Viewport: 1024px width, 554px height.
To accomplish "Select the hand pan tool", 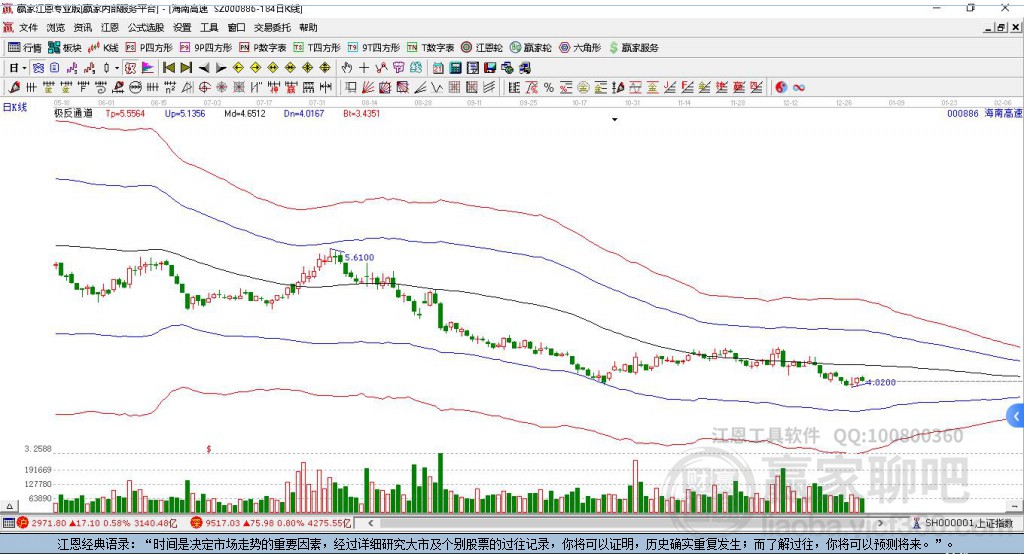I will [x=347, y=68].
